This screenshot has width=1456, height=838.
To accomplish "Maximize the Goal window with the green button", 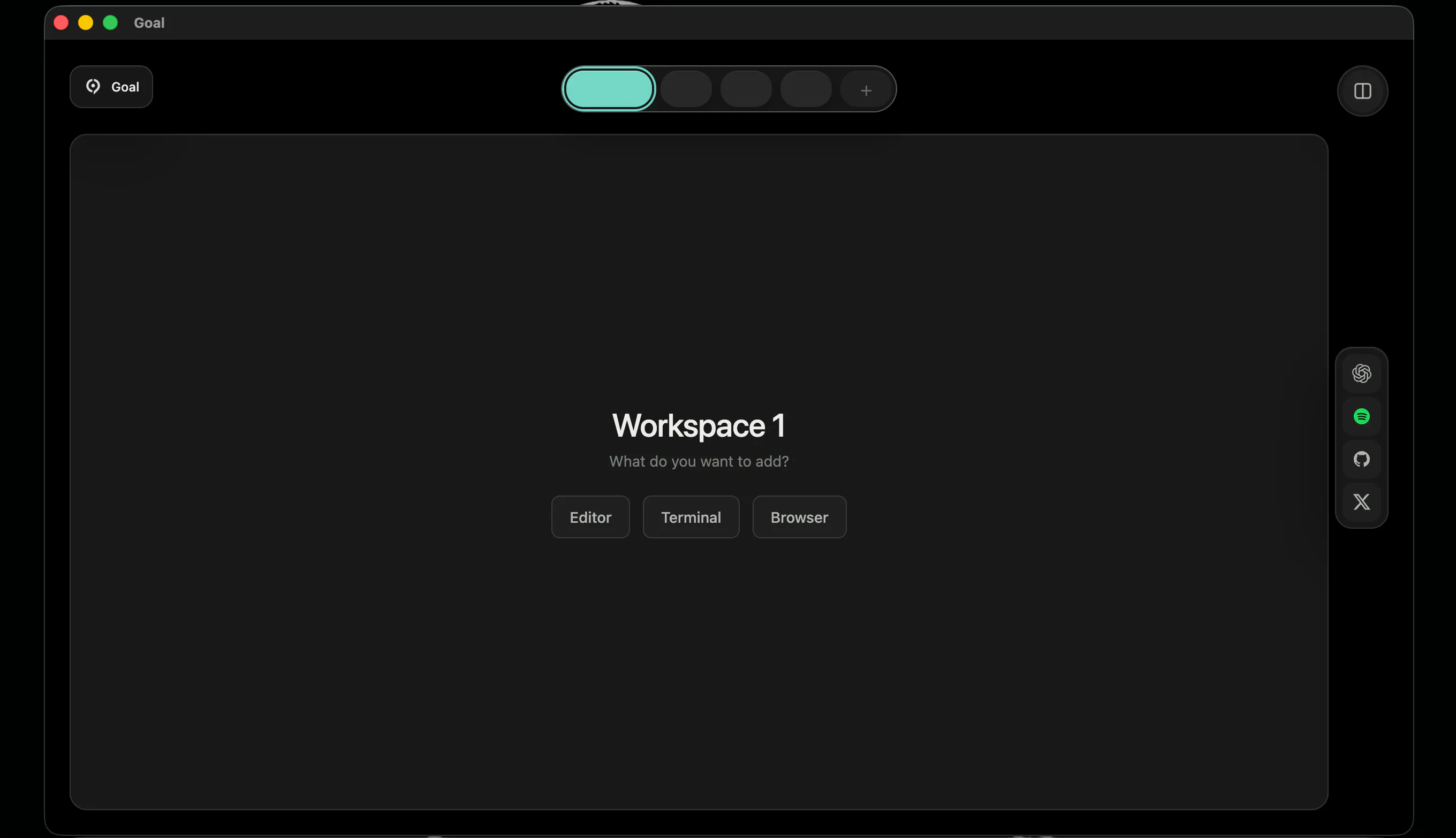I will (x=111, y=22).
